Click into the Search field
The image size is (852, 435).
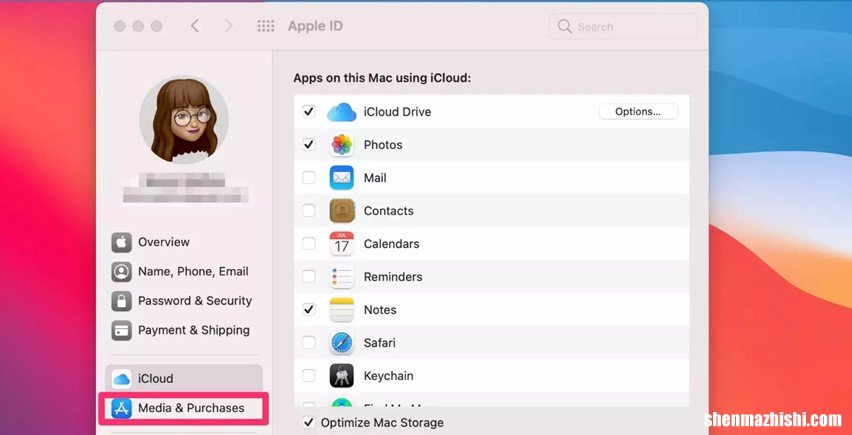coord(623,27)
